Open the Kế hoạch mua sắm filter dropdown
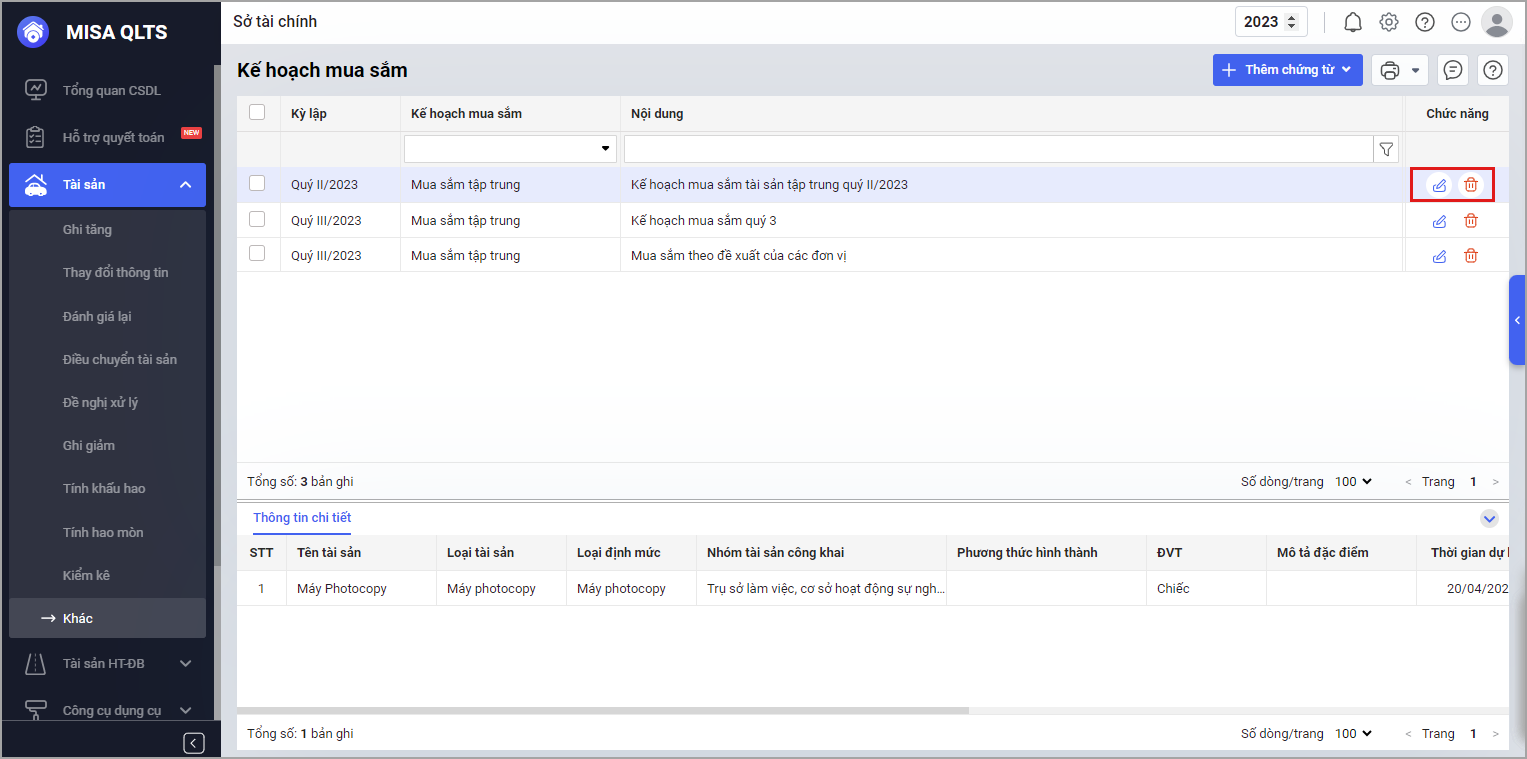 tap(510, 149)
